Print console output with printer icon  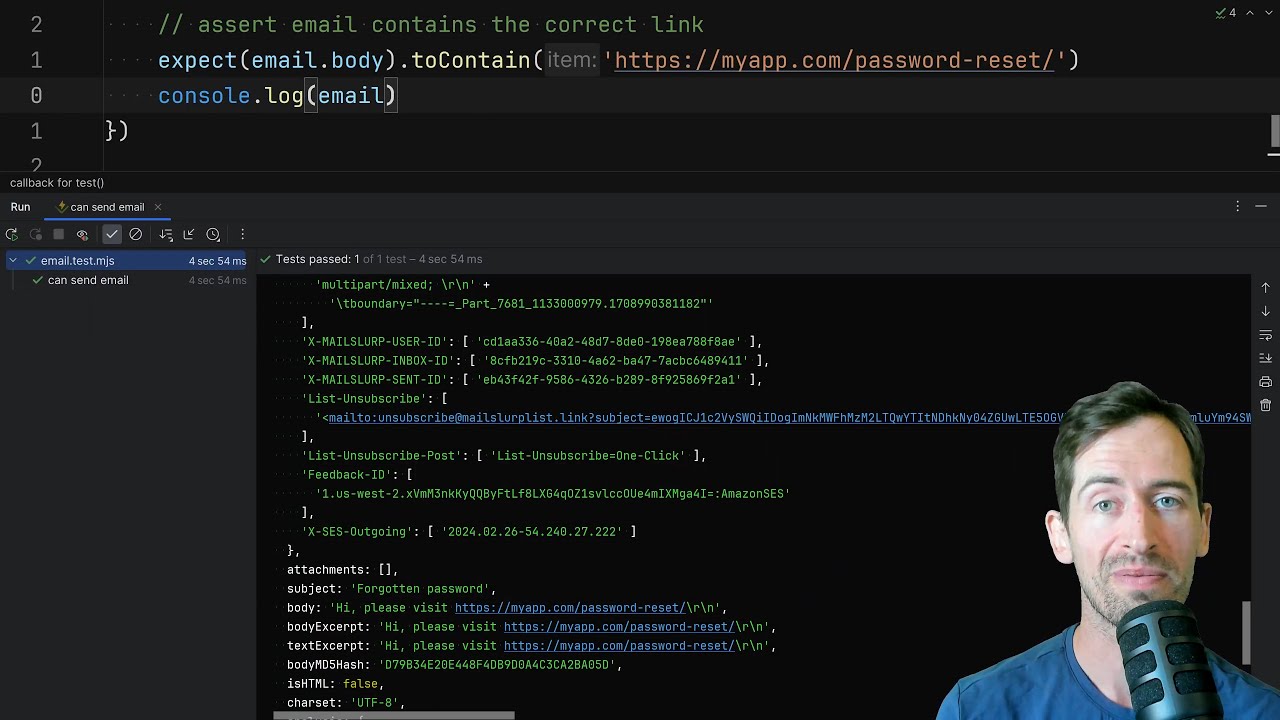pyautogui.click(x=1265, y=382)
